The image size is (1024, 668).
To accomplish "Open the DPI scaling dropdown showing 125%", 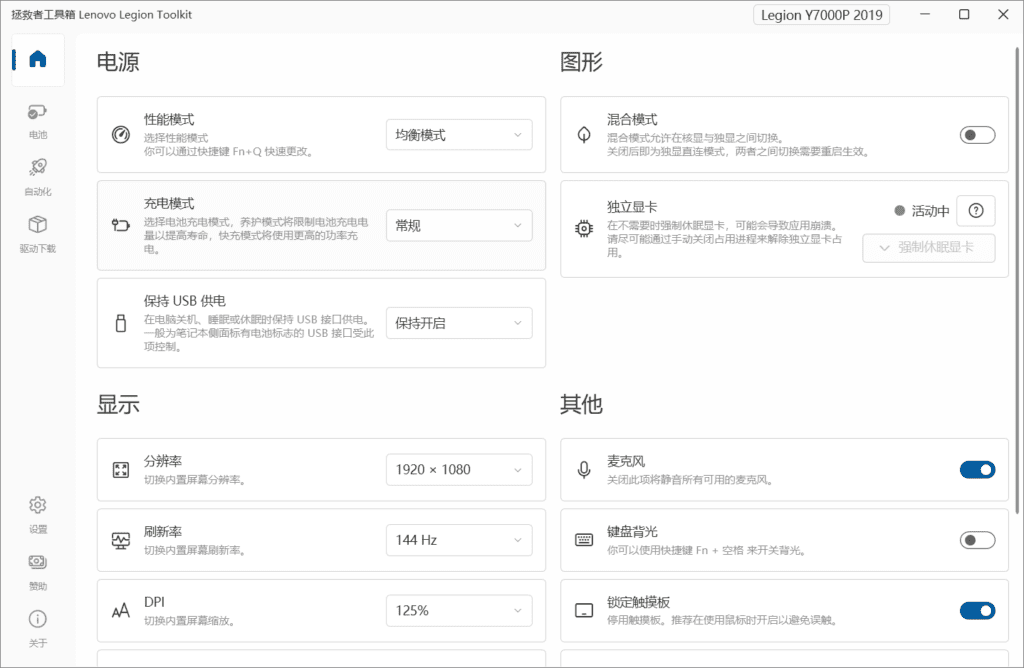I will point(459,610).
